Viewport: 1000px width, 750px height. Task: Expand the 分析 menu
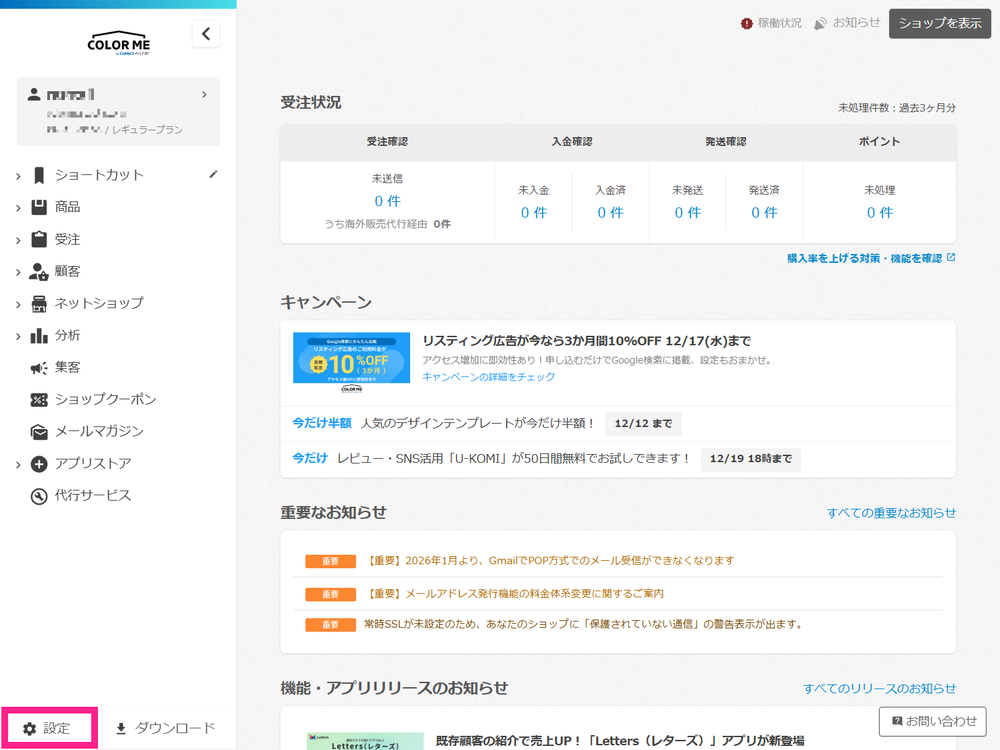(x=67, y=335)
